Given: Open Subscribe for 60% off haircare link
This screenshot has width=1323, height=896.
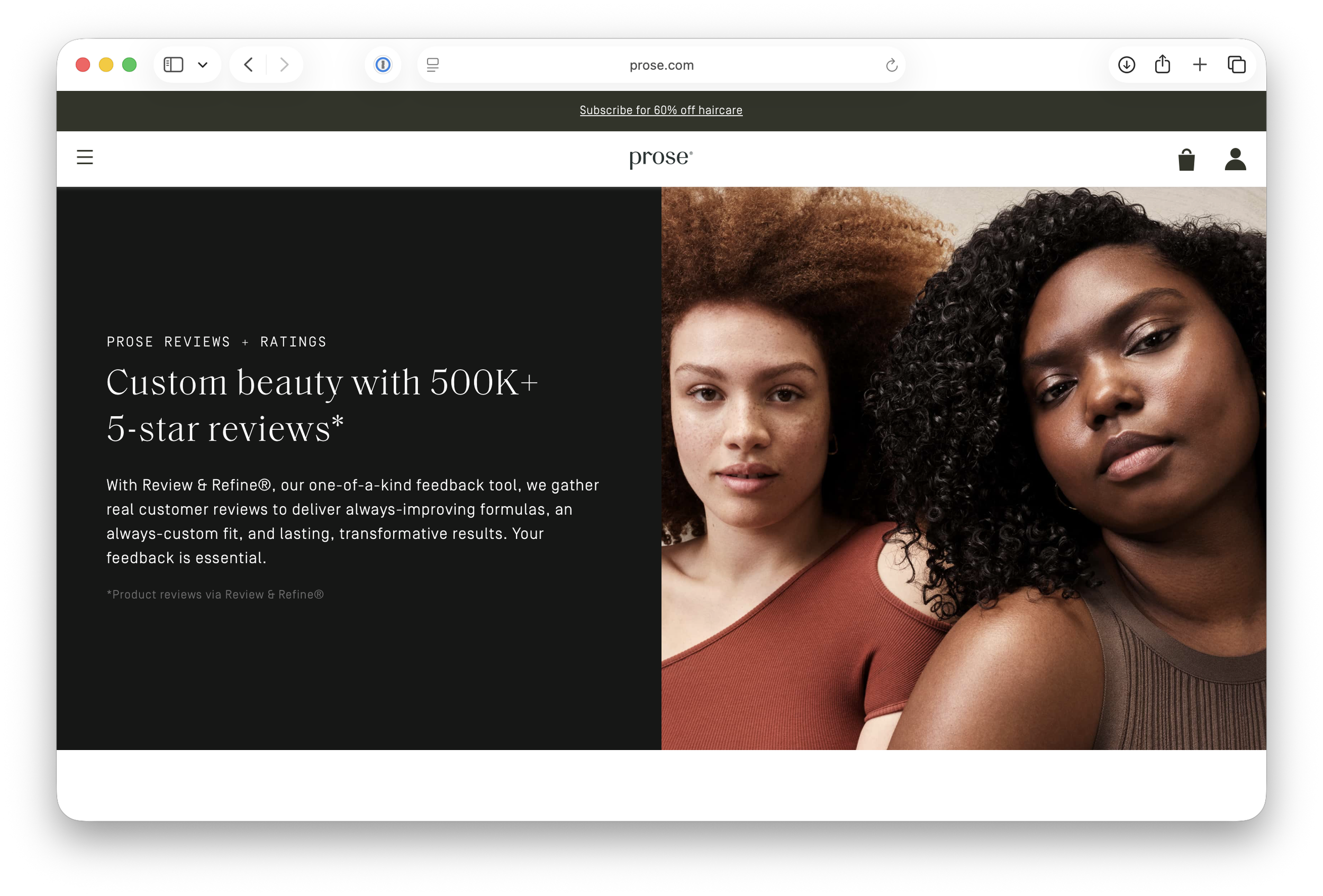Looking at the screenshot, I should (x=661, y=111).
